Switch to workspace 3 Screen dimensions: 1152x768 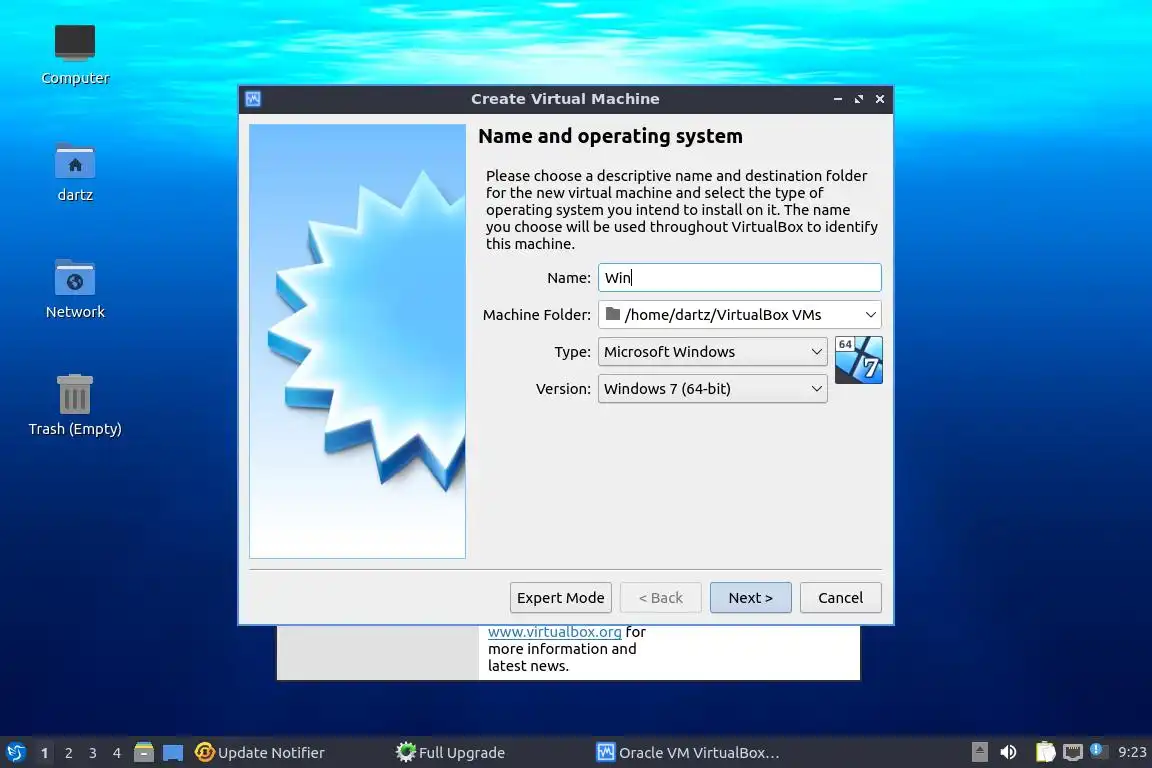pyautogui.click(x=93, y=753)
